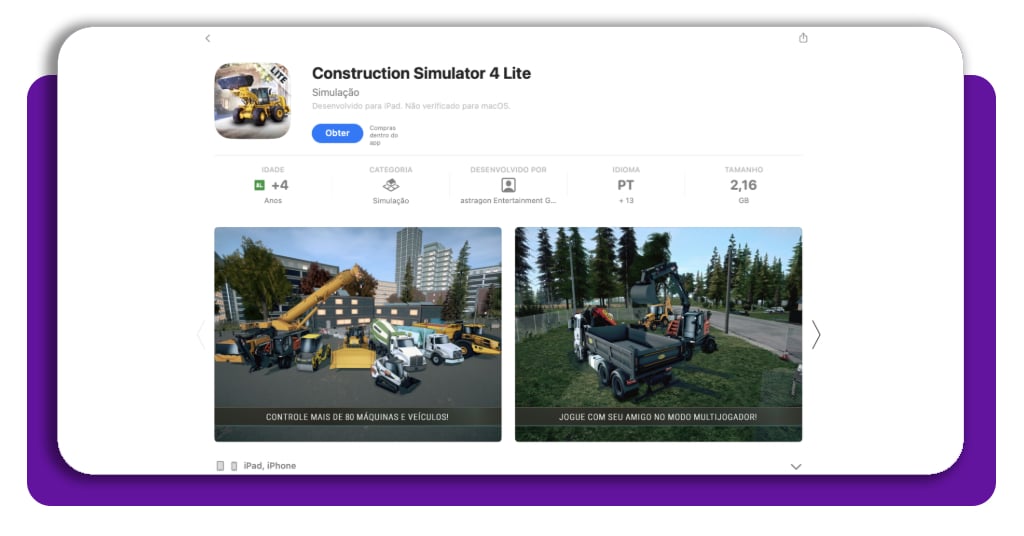Click the Simulação label under CATEGORIA
This screenshot has width=1024, height=536.
tap(391, 201)
